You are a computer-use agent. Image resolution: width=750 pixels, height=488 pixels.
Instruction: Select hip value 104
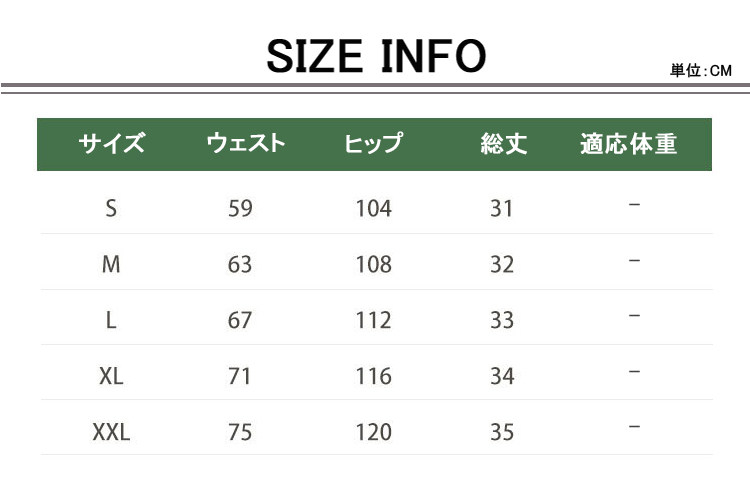(x=373, y=208)
